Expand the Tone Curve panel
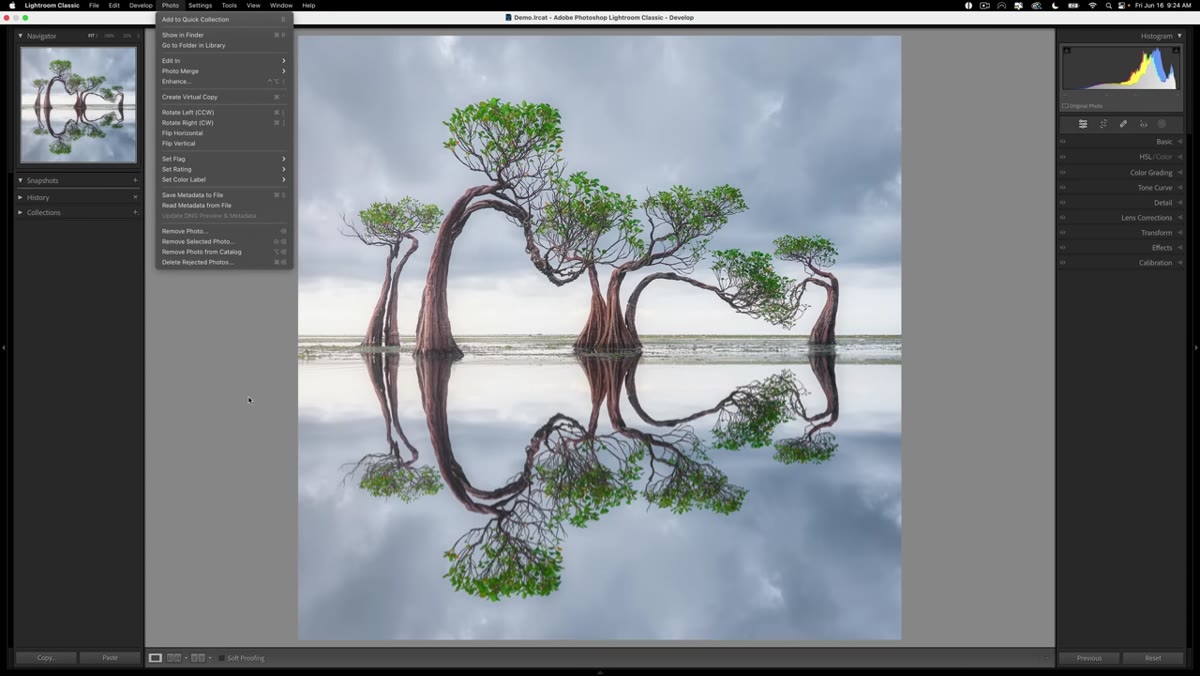The height and width of the screenshot is (676, 1200). click(x=1180, y=187)
